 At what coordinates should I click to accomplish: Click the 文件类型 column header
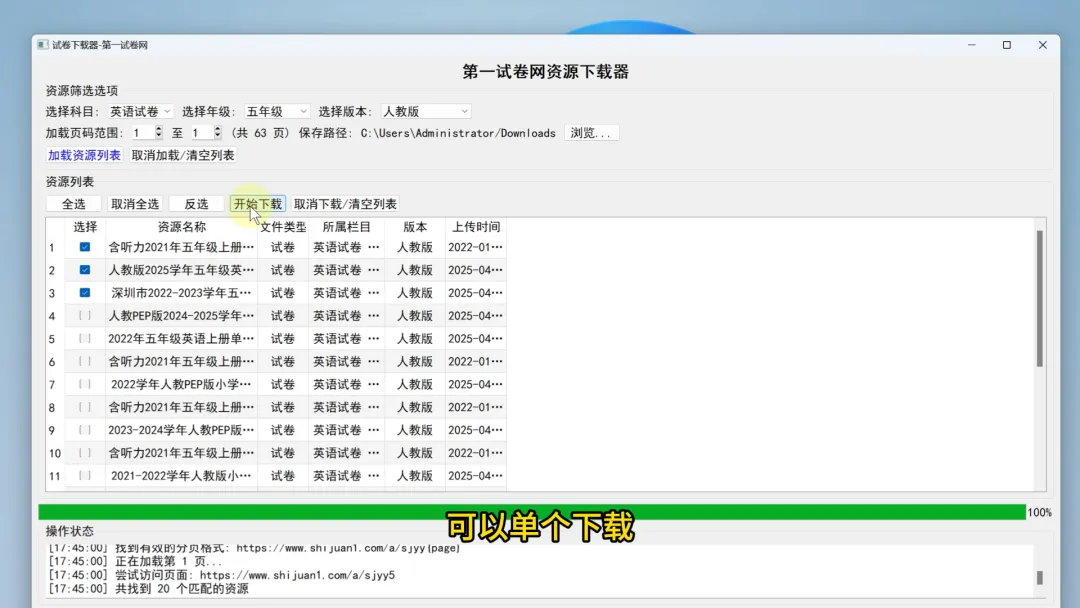point(283,227)
